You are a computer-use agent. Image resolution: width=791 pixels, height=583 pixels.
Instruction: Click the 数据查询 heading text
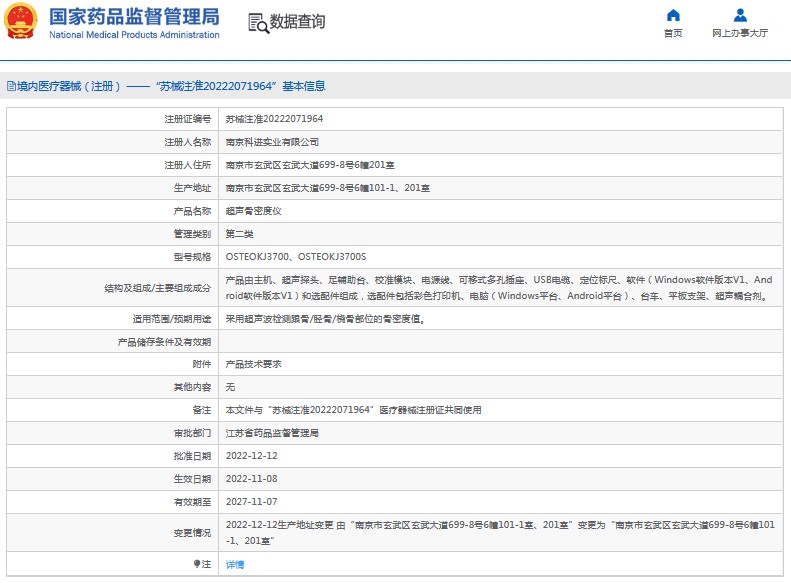[x=298, y=22]
